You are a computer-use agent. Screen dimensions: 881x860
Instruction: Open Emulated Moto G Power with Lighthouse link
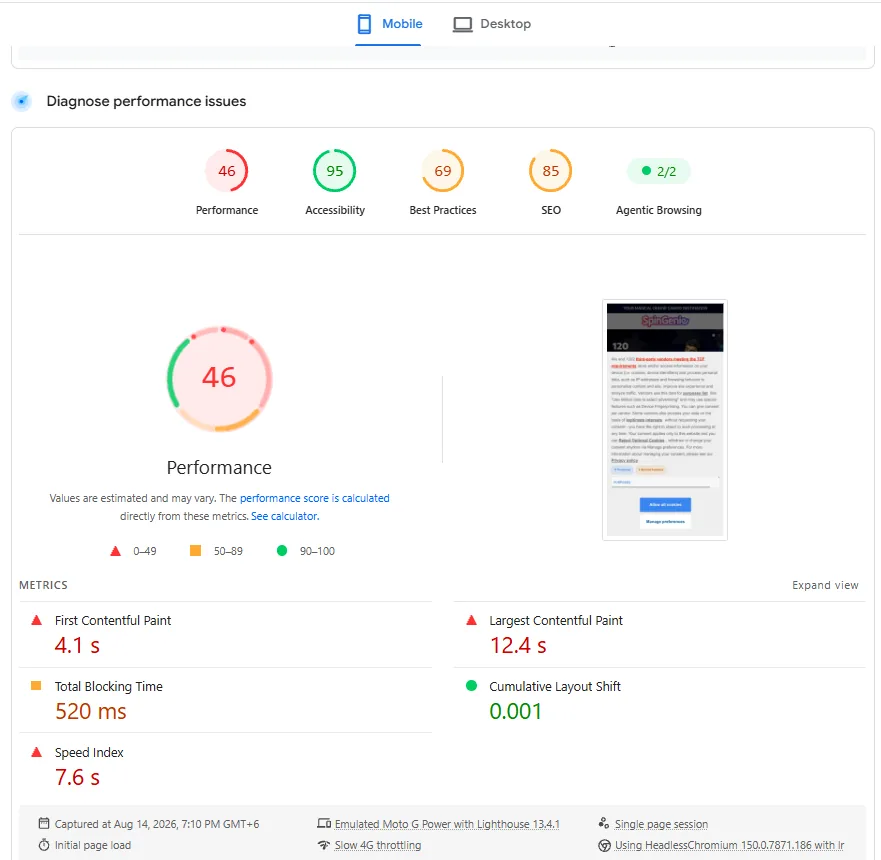pyautogui.click(x=447, y=824)
